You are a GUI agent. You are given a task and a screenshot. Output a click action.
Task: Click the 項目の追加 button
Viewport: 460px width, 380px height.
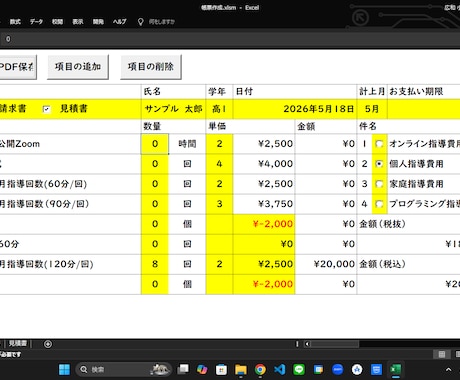click(78, 67)
